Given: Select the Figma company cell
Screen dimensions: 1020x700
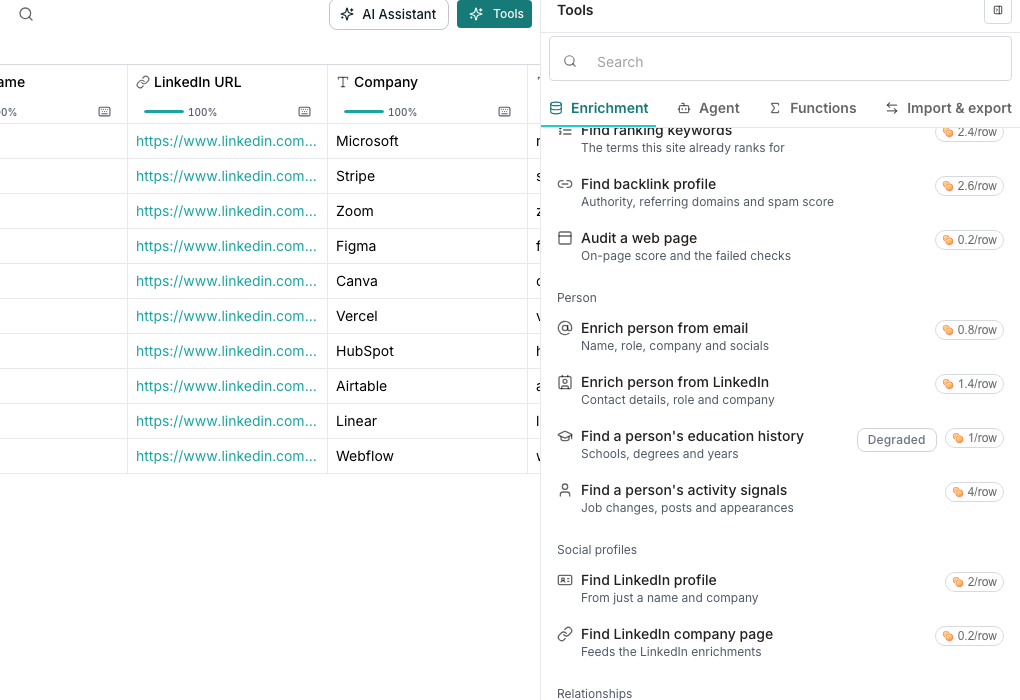Looking at the screenshot, I should click(427, 247).
